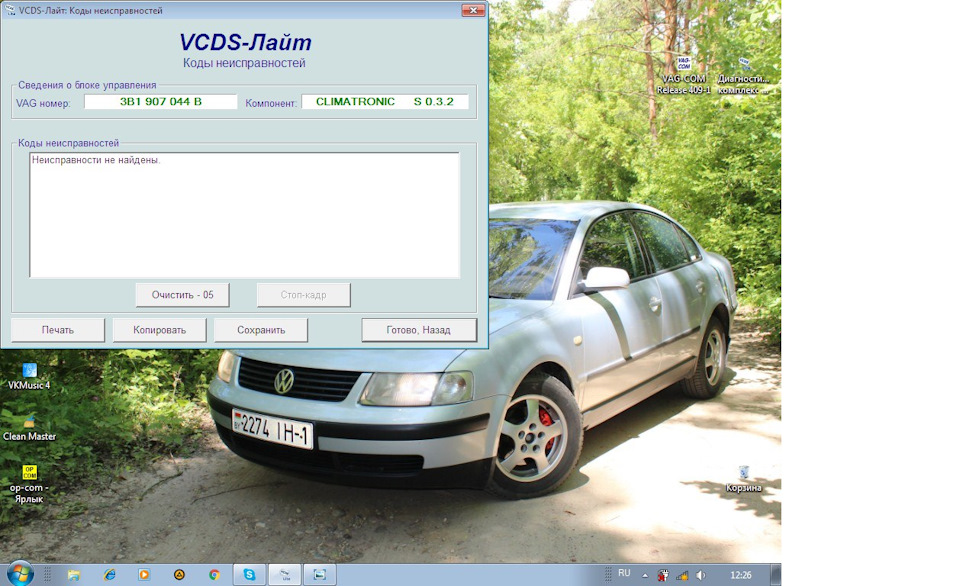Select the VKMusic 4 desktop icon

click(29, 376)
